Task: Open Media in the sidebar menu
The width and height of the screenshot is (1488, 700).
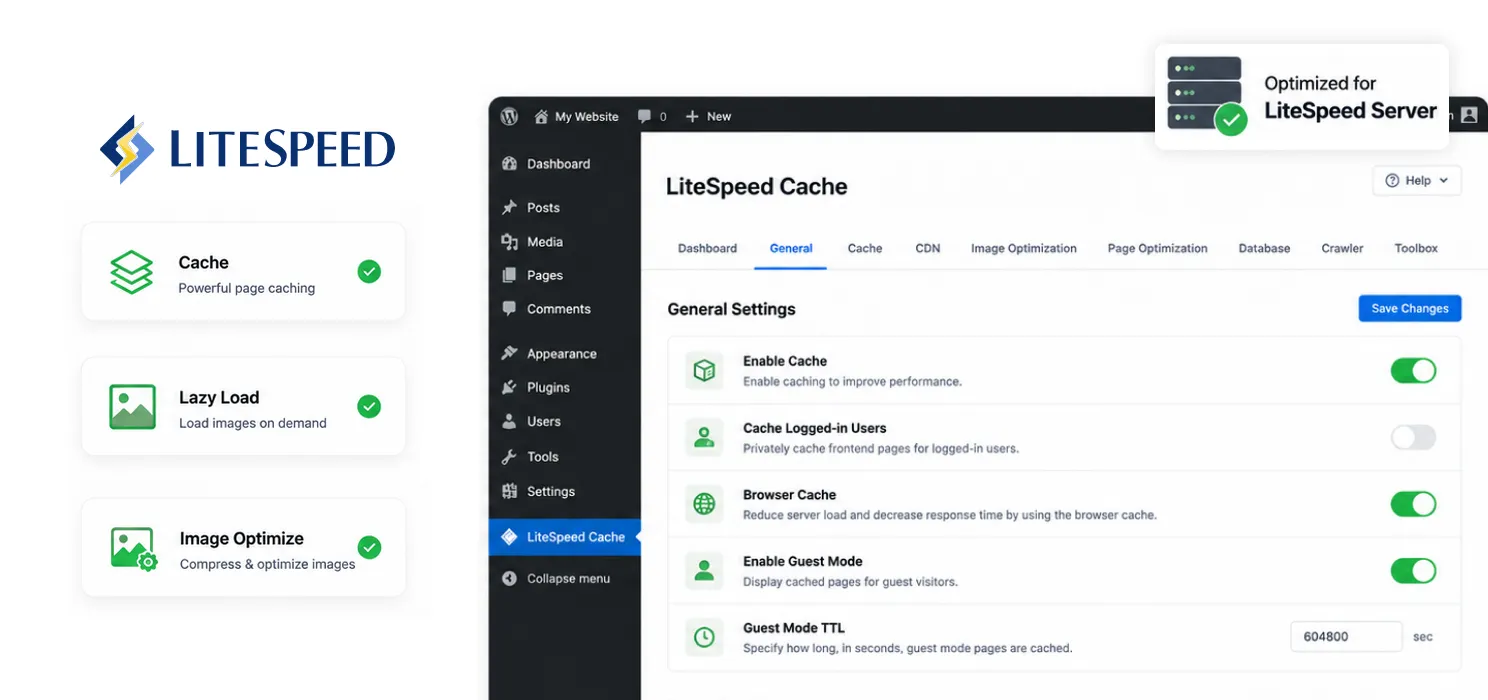Action: (x=564, y=242)
